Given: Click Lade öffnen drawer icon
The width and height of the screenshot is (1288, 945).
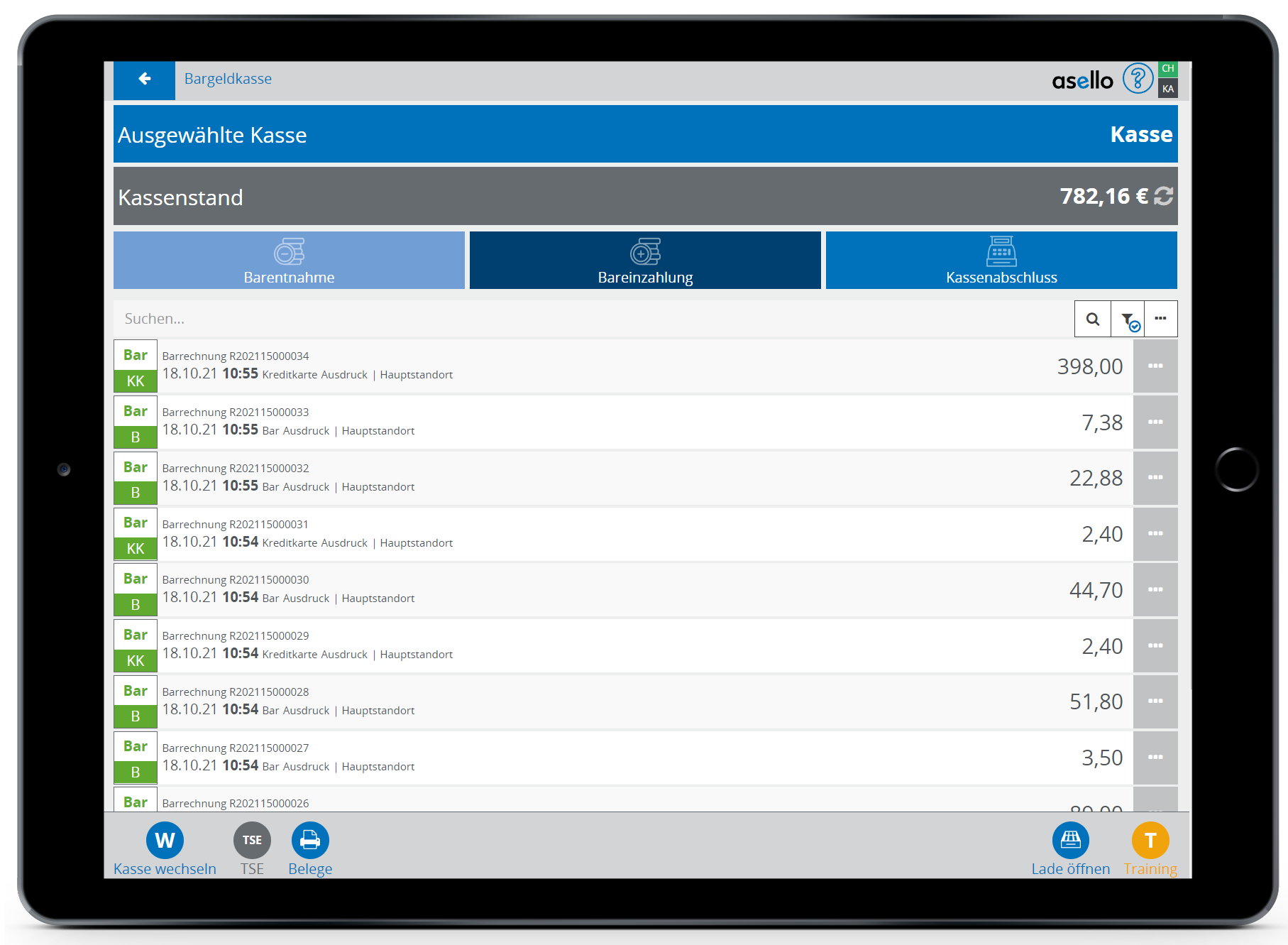Looking at the screenshot, I should pos(1070,841).
